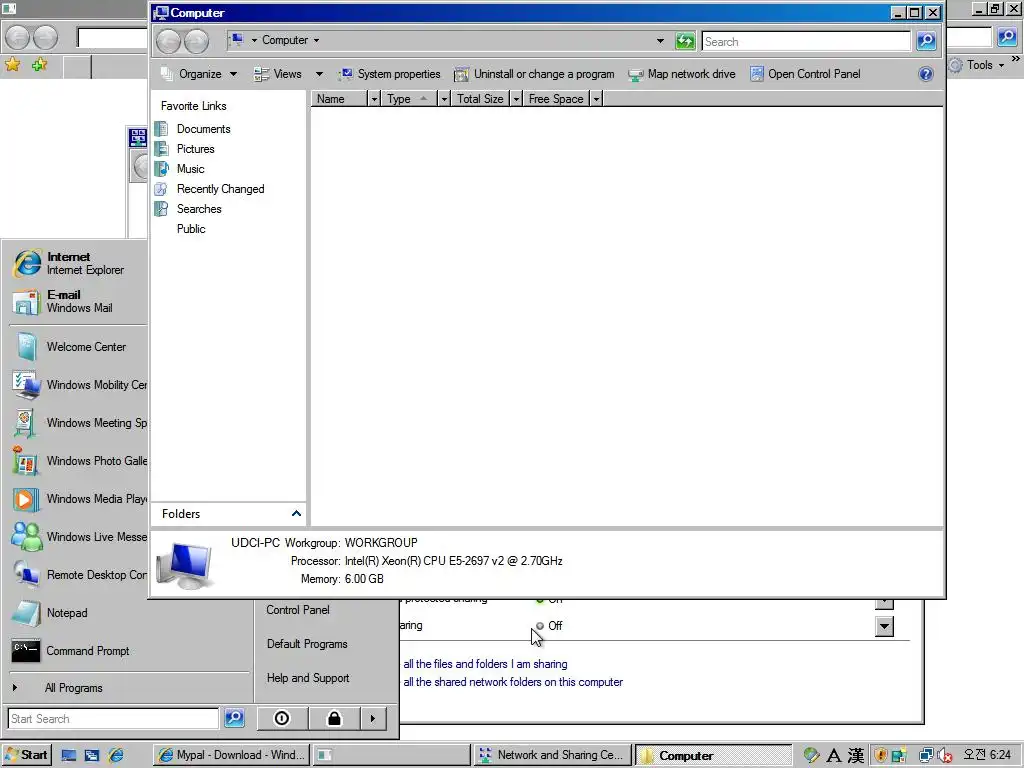Open Windows Live Messenger from Start menu
This screenshot has height=768, width=1024.
pyautogui.click(x=78, y=537)
